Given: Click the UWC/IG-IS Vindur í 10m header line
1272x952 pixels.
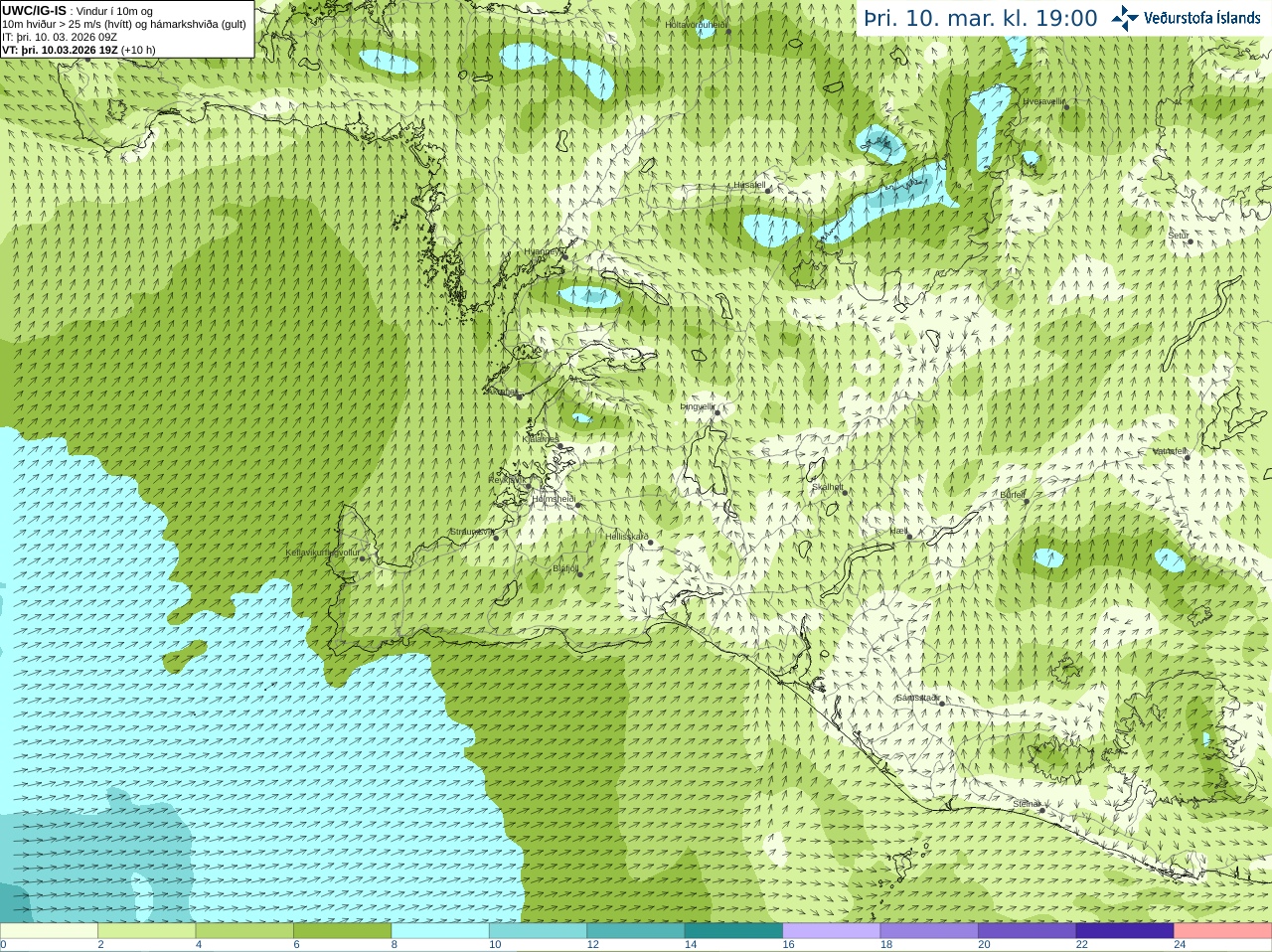Looking at the screenshot, I should pos(78,11).
